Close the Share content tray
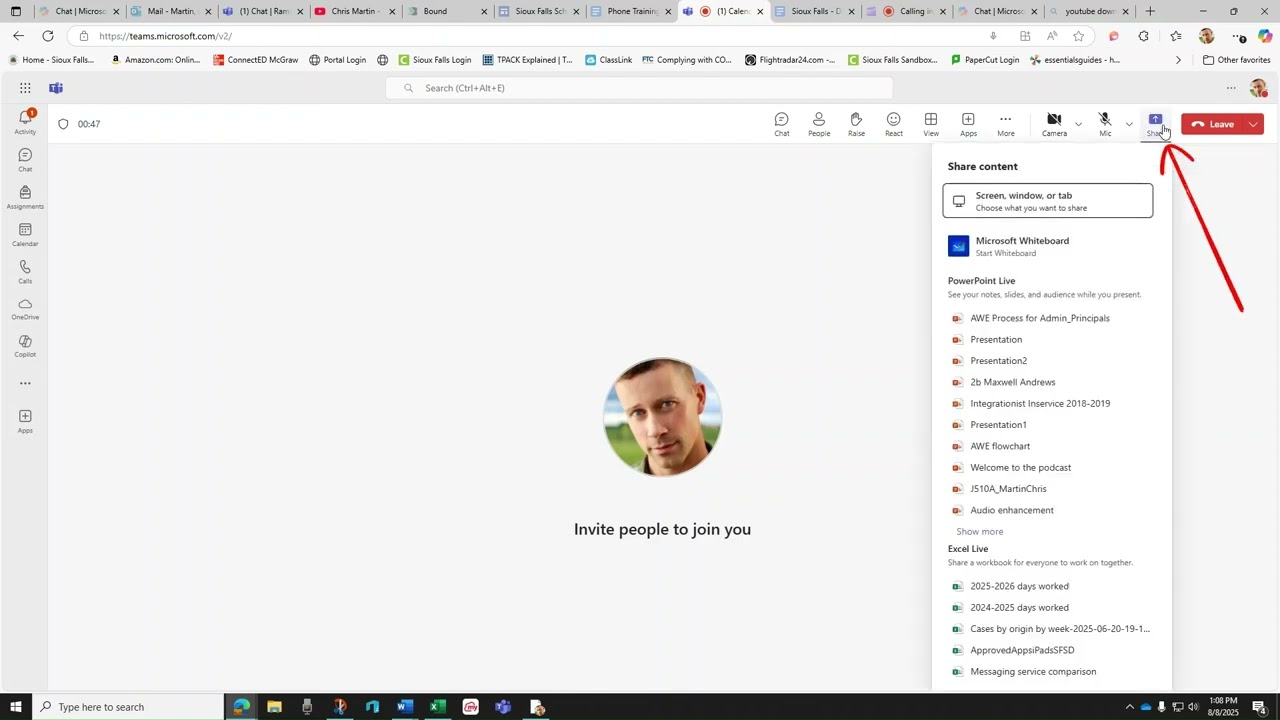The height and width of the screenshot is (720, 1280). pyautogui.click(x=1155, y=124)
